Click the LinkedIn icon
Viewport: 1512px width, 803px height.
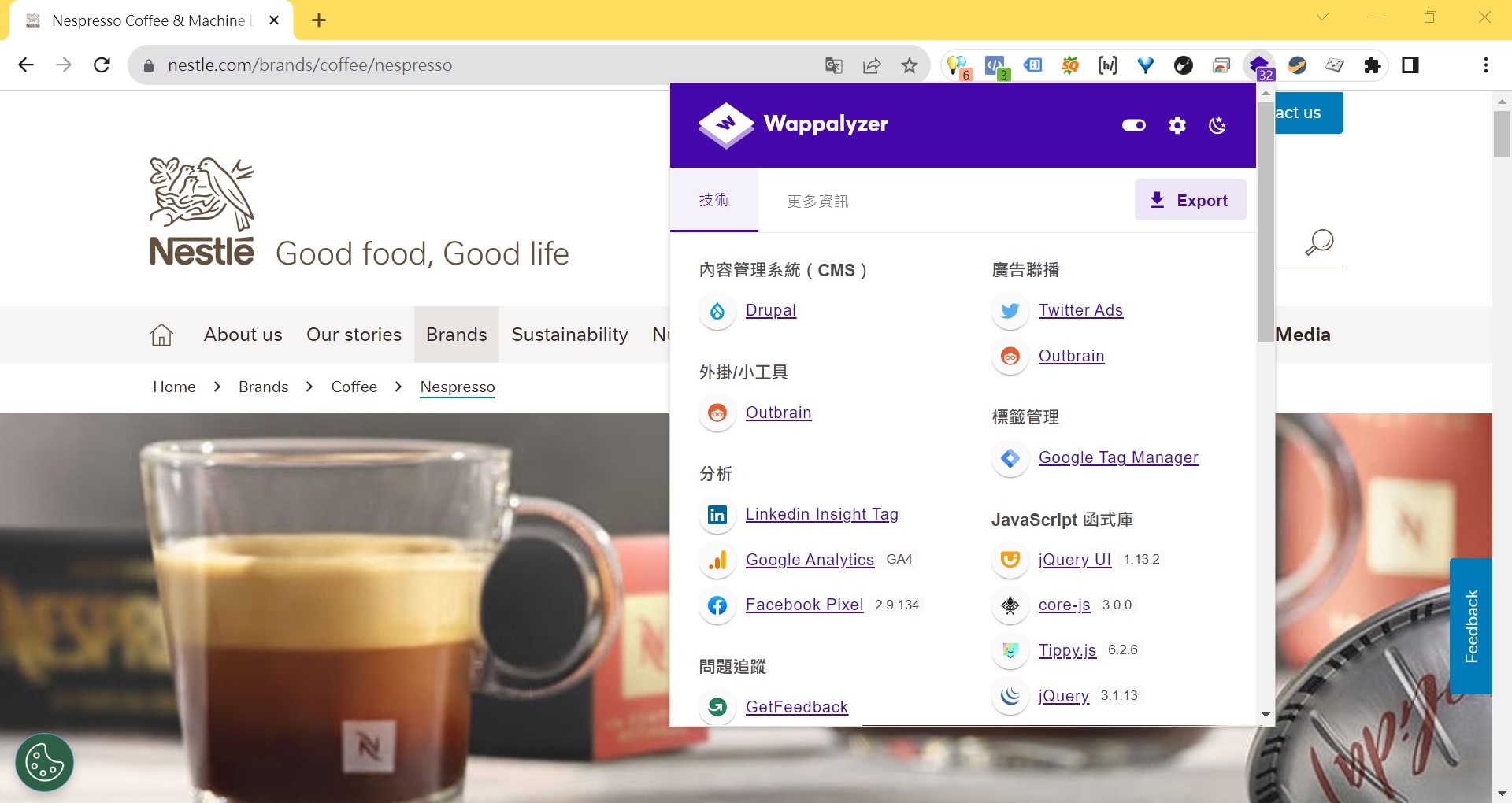click(717, 515)
